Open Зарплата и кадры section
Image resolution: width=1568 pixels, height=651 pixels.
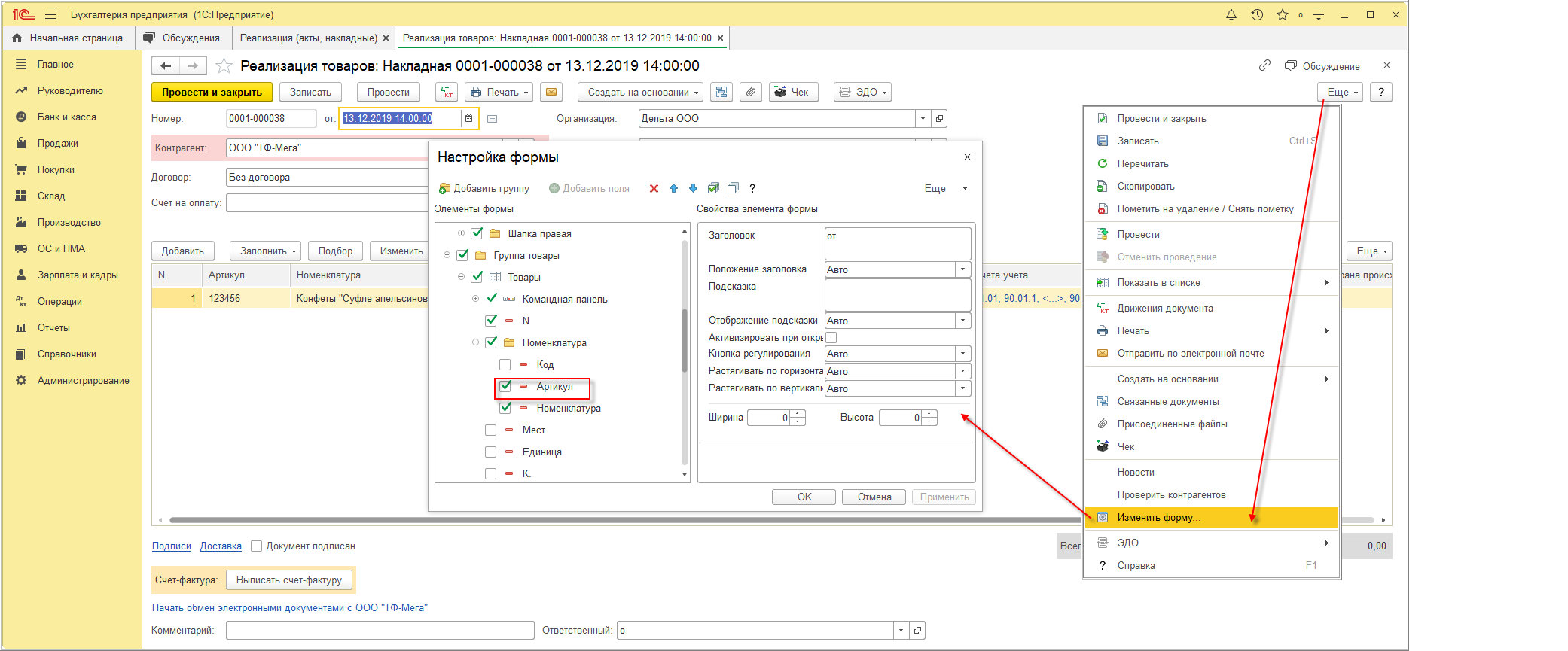[78, 275]
